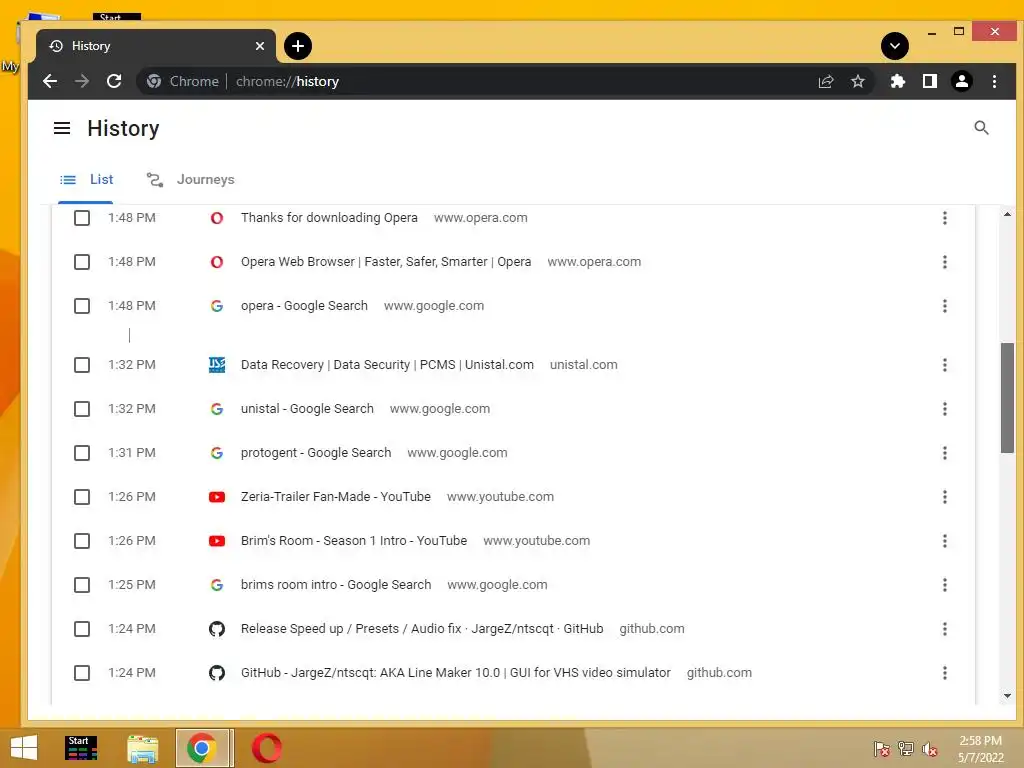
Task: Select checkbox for 'opera - Google Search'
Action: (x=82, y=306)
